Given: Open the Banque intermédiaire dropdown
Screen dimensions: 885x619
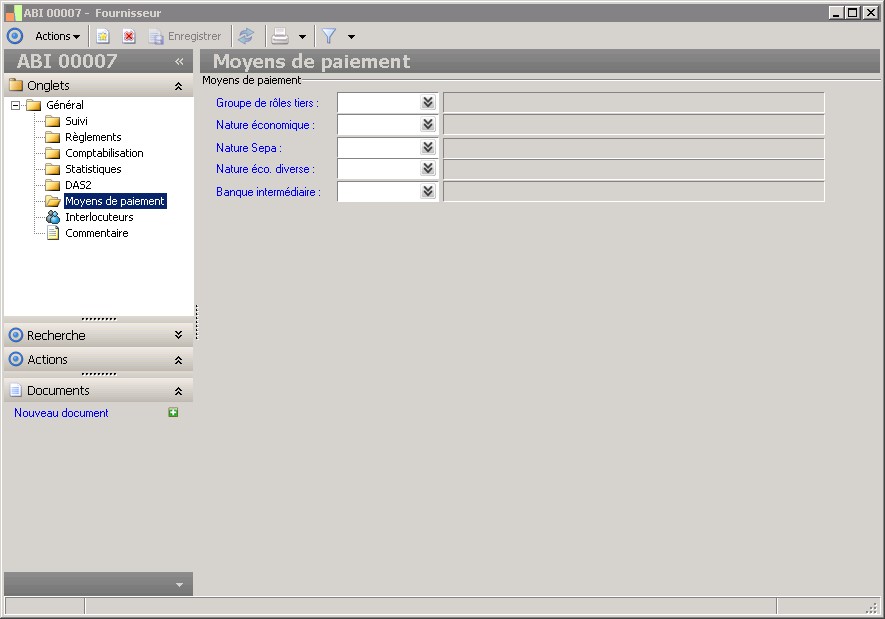Looking at the screenshot, I should (x=428, y=192).
